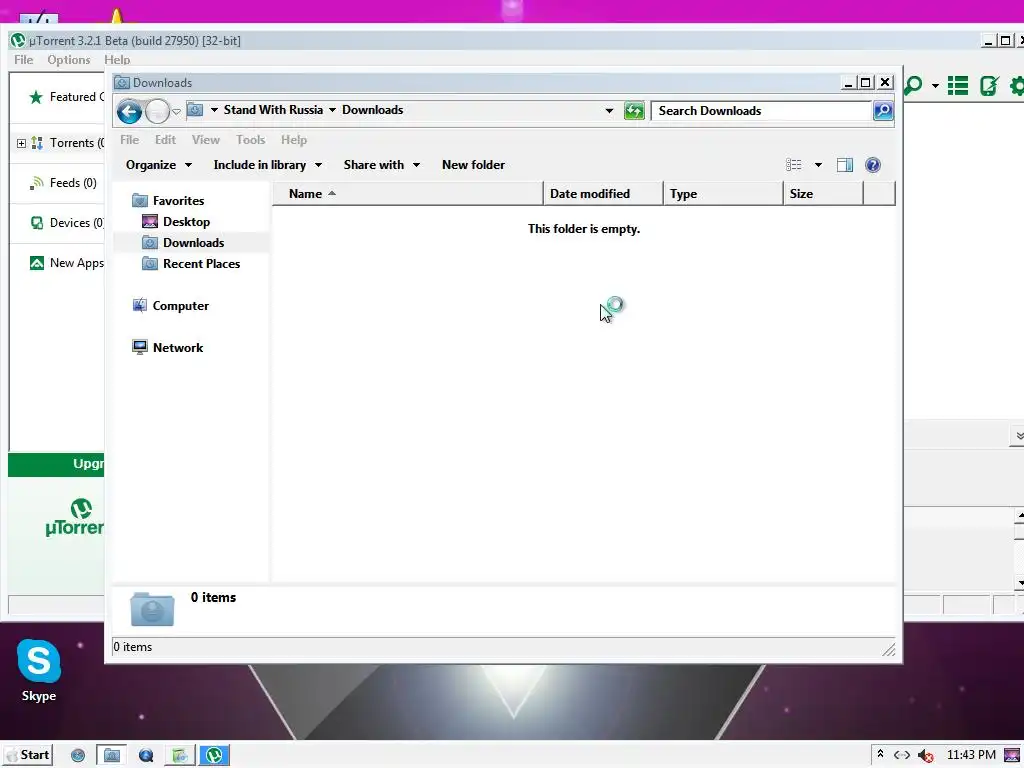Expand the arrow after Stand With Russia
Screen dimensions: 1024x768
point(332,110)
